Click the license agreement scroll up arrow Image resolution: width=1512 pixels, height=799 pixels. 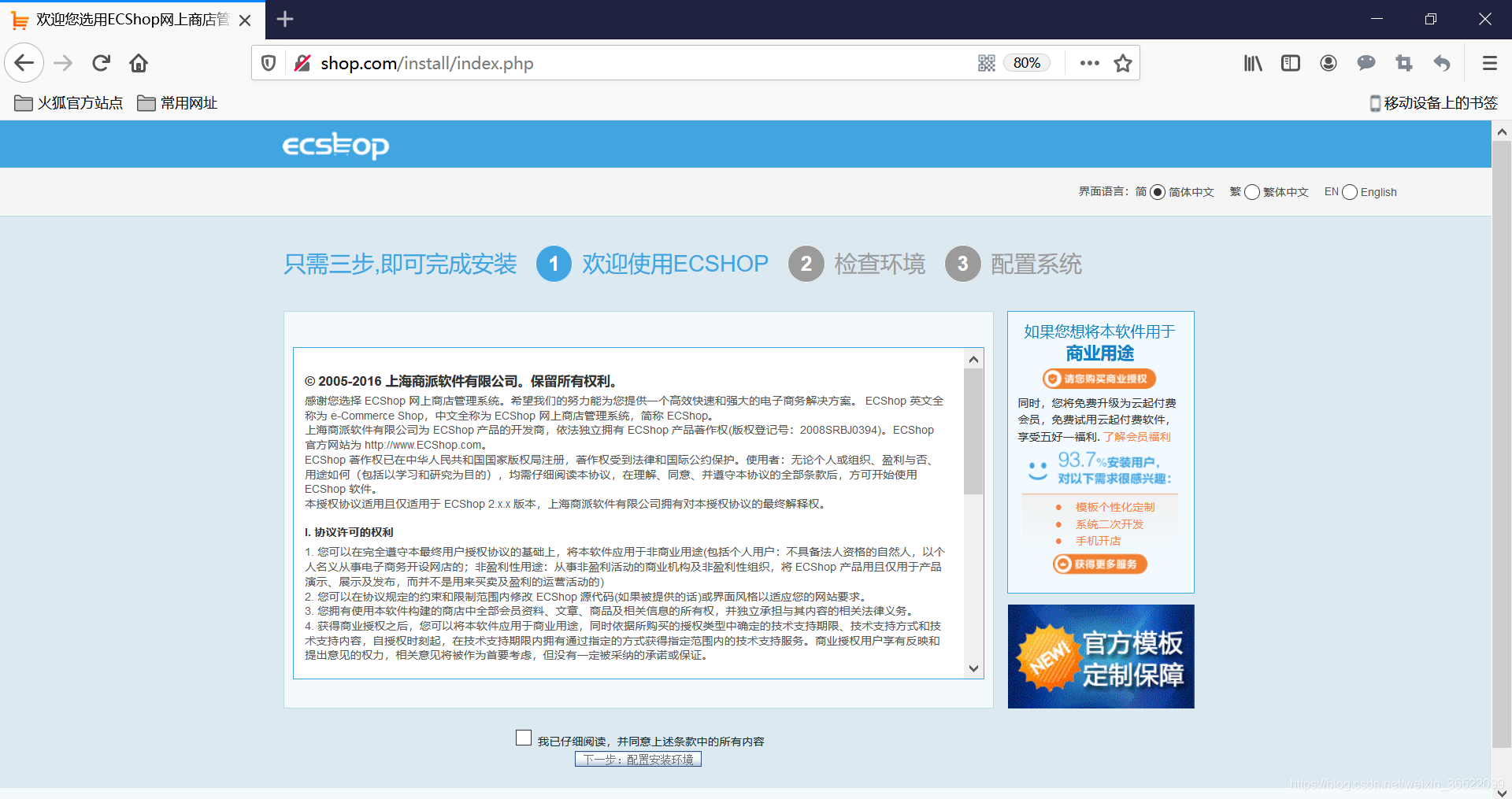coord(974,359)
